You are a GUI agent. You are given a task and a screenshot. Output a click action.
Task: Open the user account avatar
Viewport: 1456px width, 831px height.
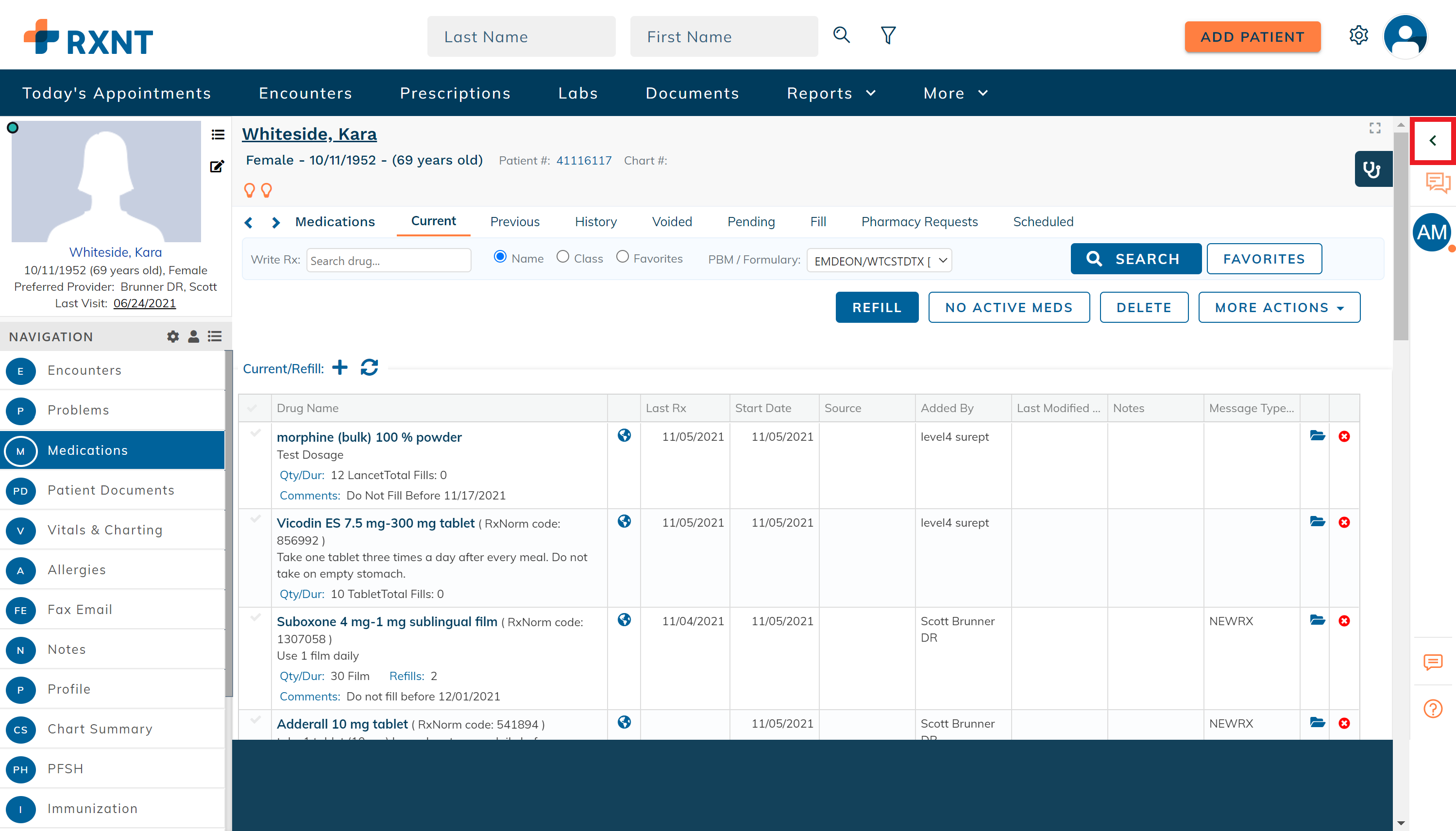pos(1405,36)
